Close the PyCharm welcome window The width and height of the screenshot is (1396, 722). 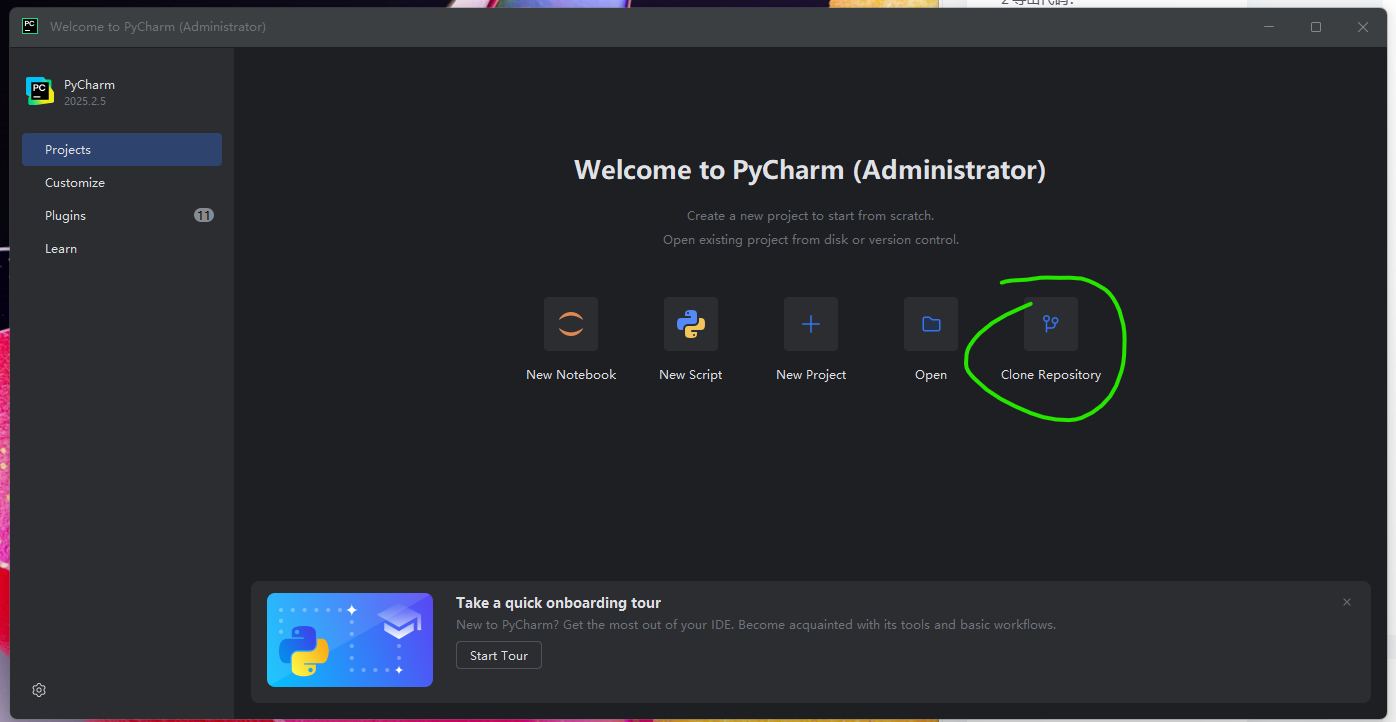point(1363,27)
